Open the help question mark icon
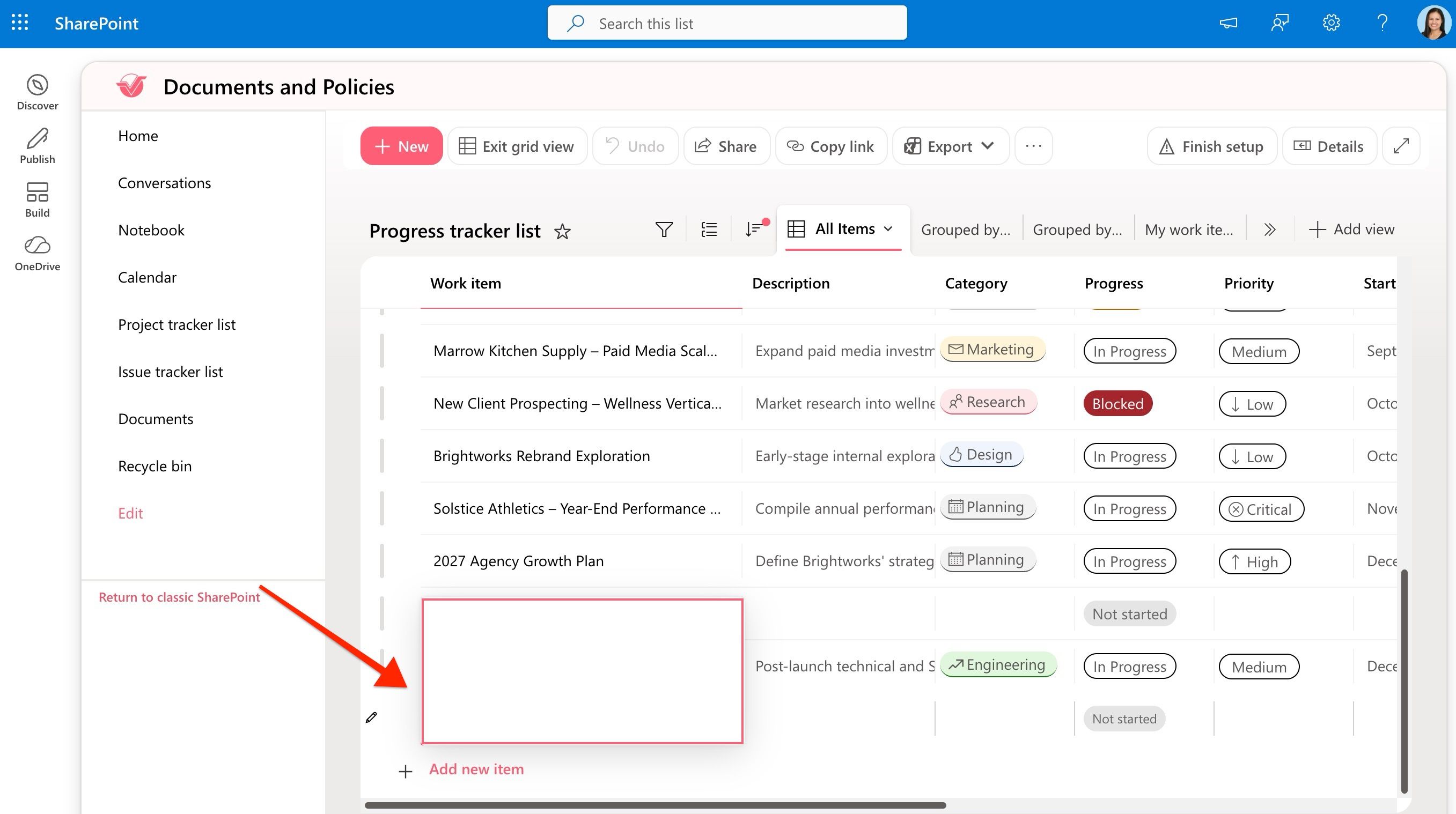1456x814 pixels. pos(1383,23)
